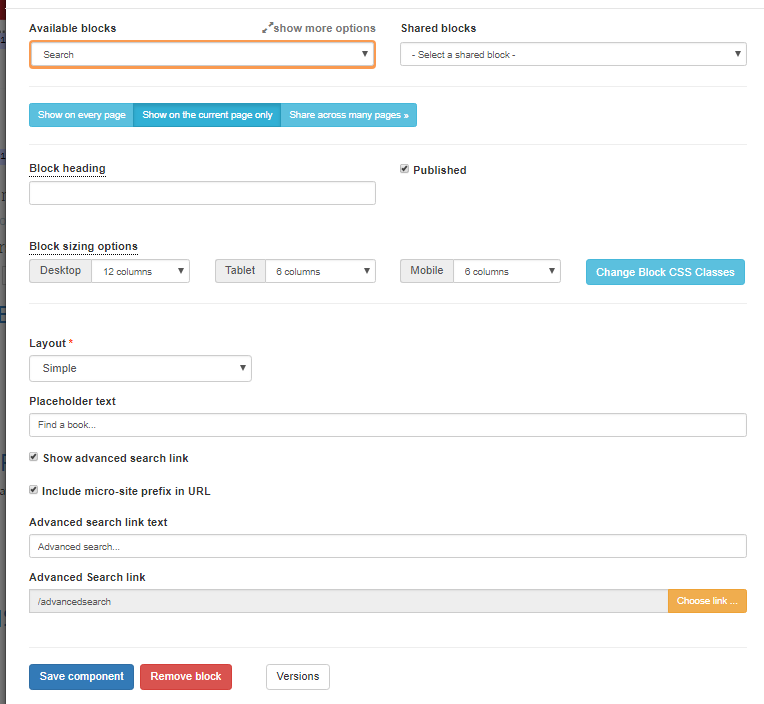
Task: Switch to Share across many pages
Action: tap(348, 115)
